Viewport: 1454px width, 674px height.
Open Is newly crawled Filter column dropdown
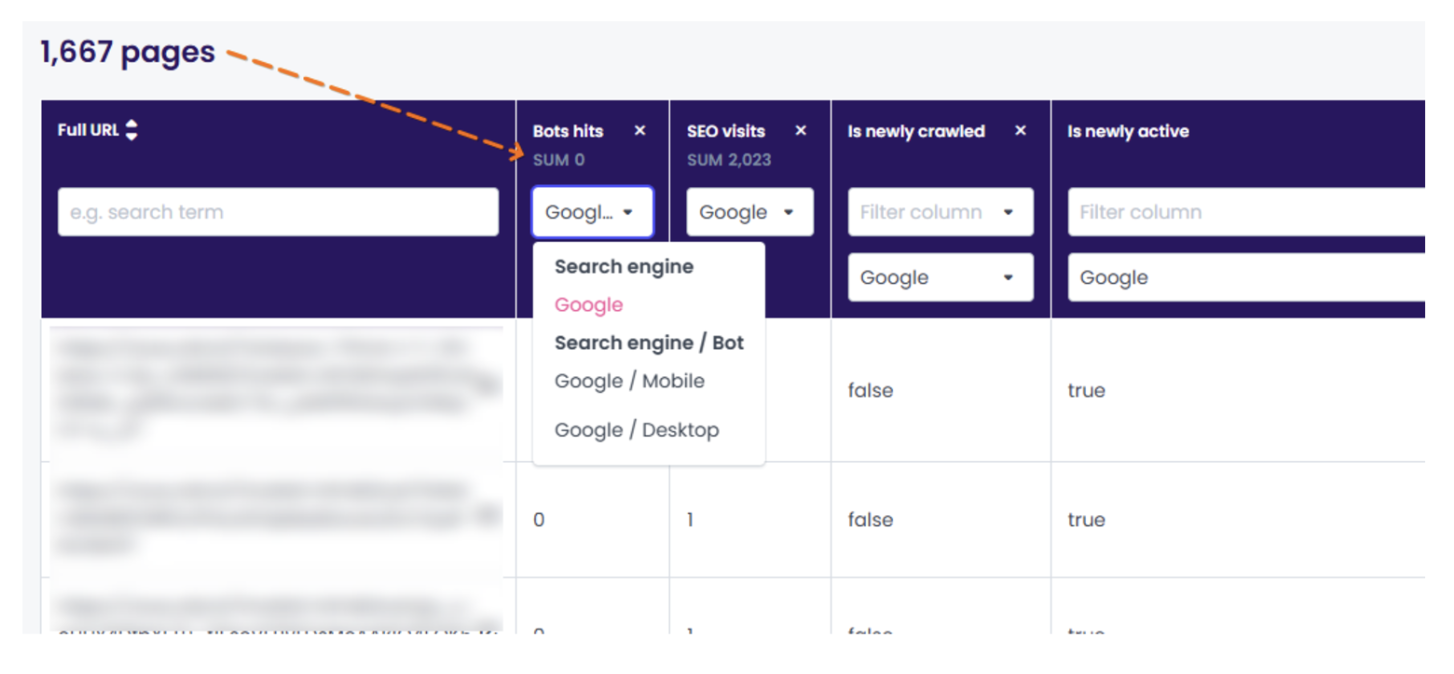[940, 212]
